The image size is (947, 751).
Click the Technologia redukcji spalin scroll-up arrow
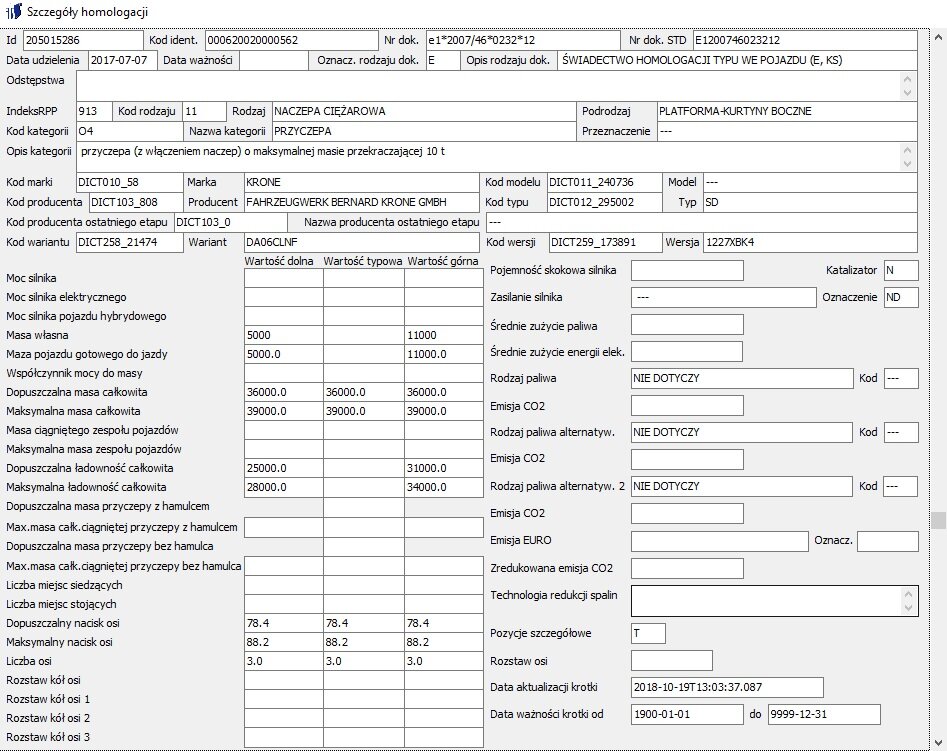tap(908, 595)
